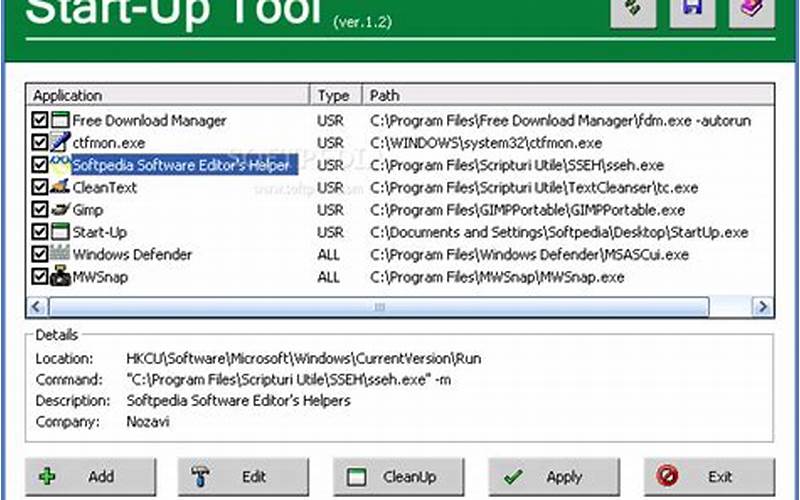This screenshot has width=800, height=500.
Task: Select the Start-Up entry name
Action: 99,233
